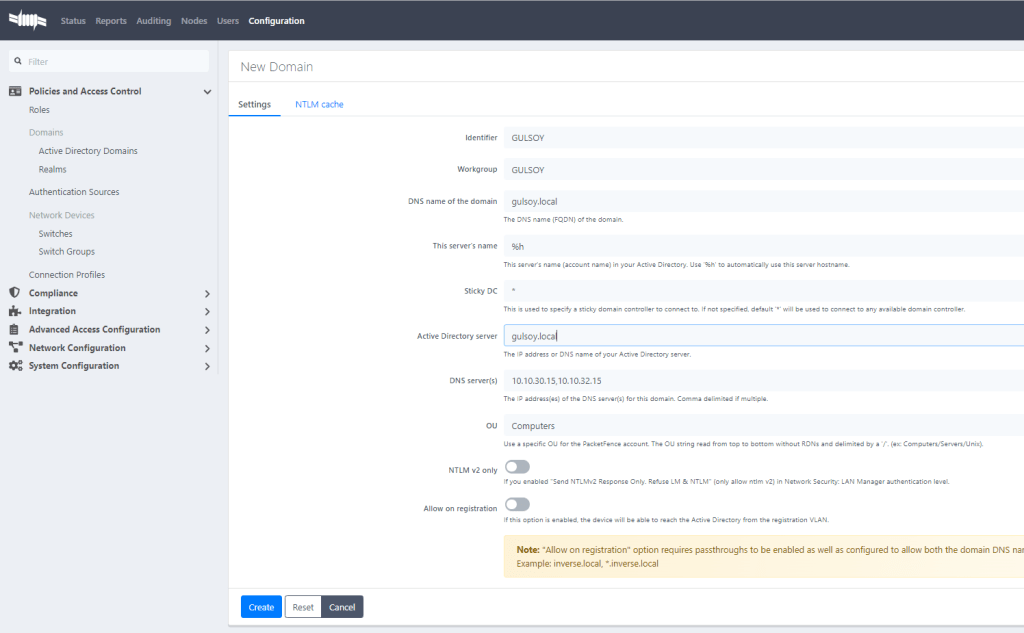This screenshot has height=633, width=1024.
Task: Open the Auditing menu in top bar
Action: [x=154, y=21]
